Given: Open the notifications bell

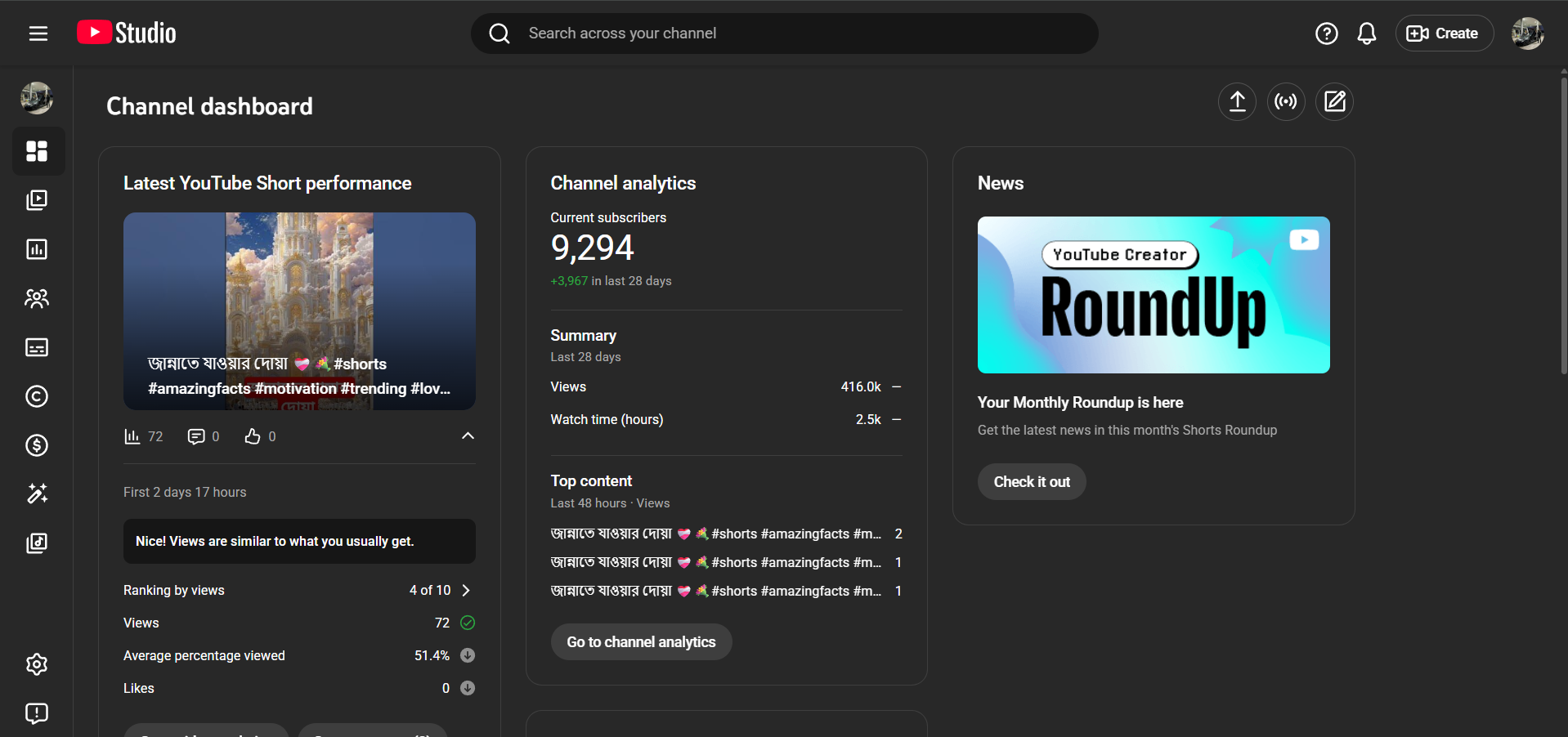Looking at the screenshot, I should 1366,33.
